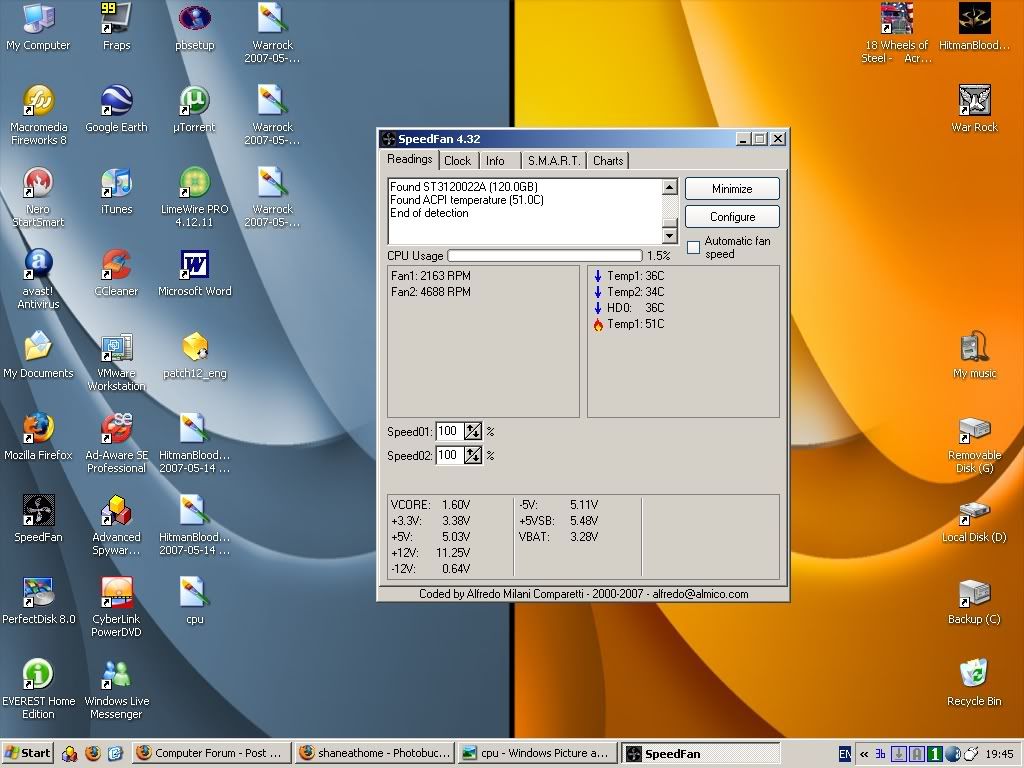Click the Speed01 spinner arrows

coord(472,432)
